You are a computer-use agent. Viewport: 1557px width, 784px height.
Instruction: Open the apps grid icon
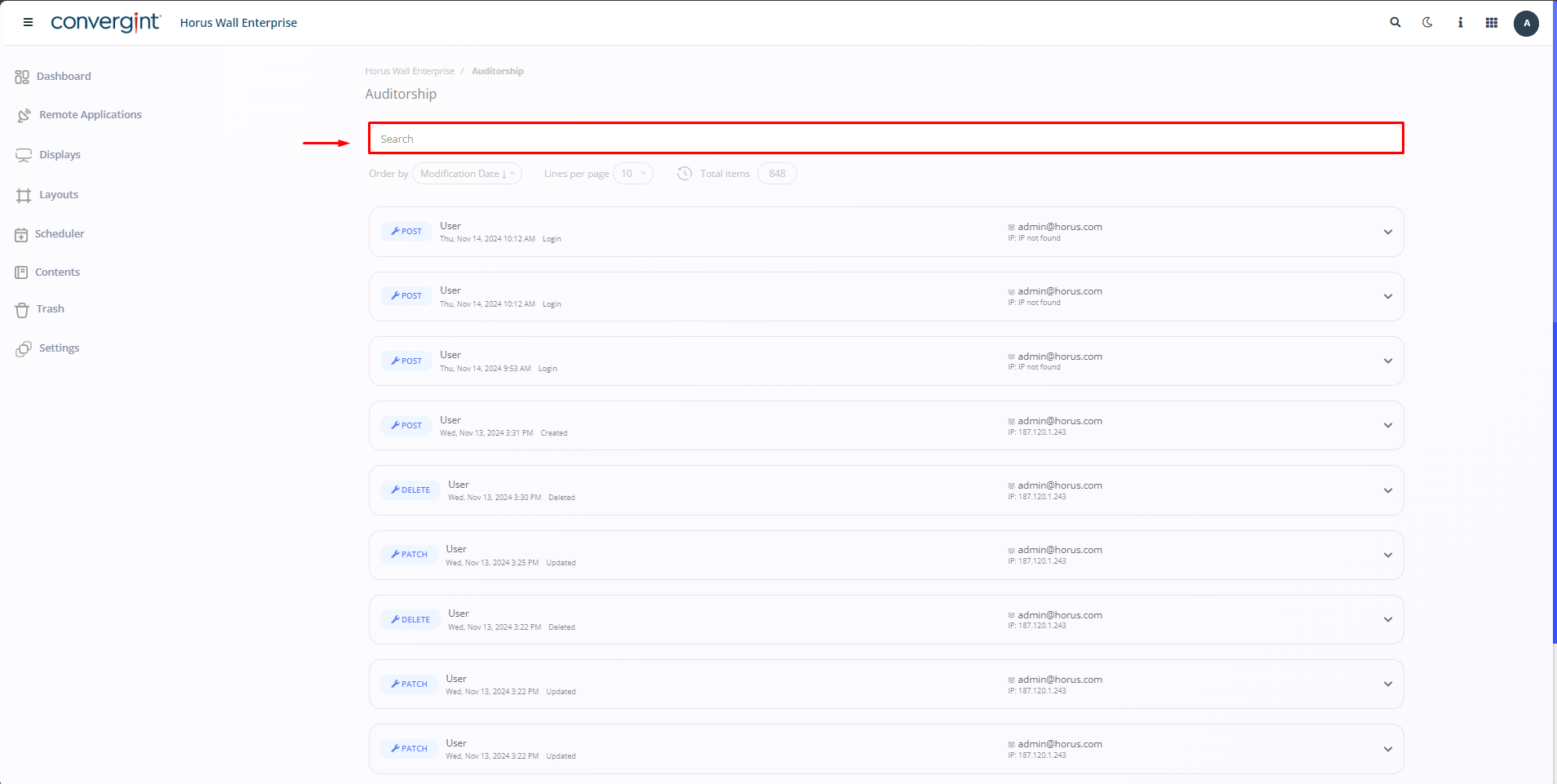tap(1492, 23)
